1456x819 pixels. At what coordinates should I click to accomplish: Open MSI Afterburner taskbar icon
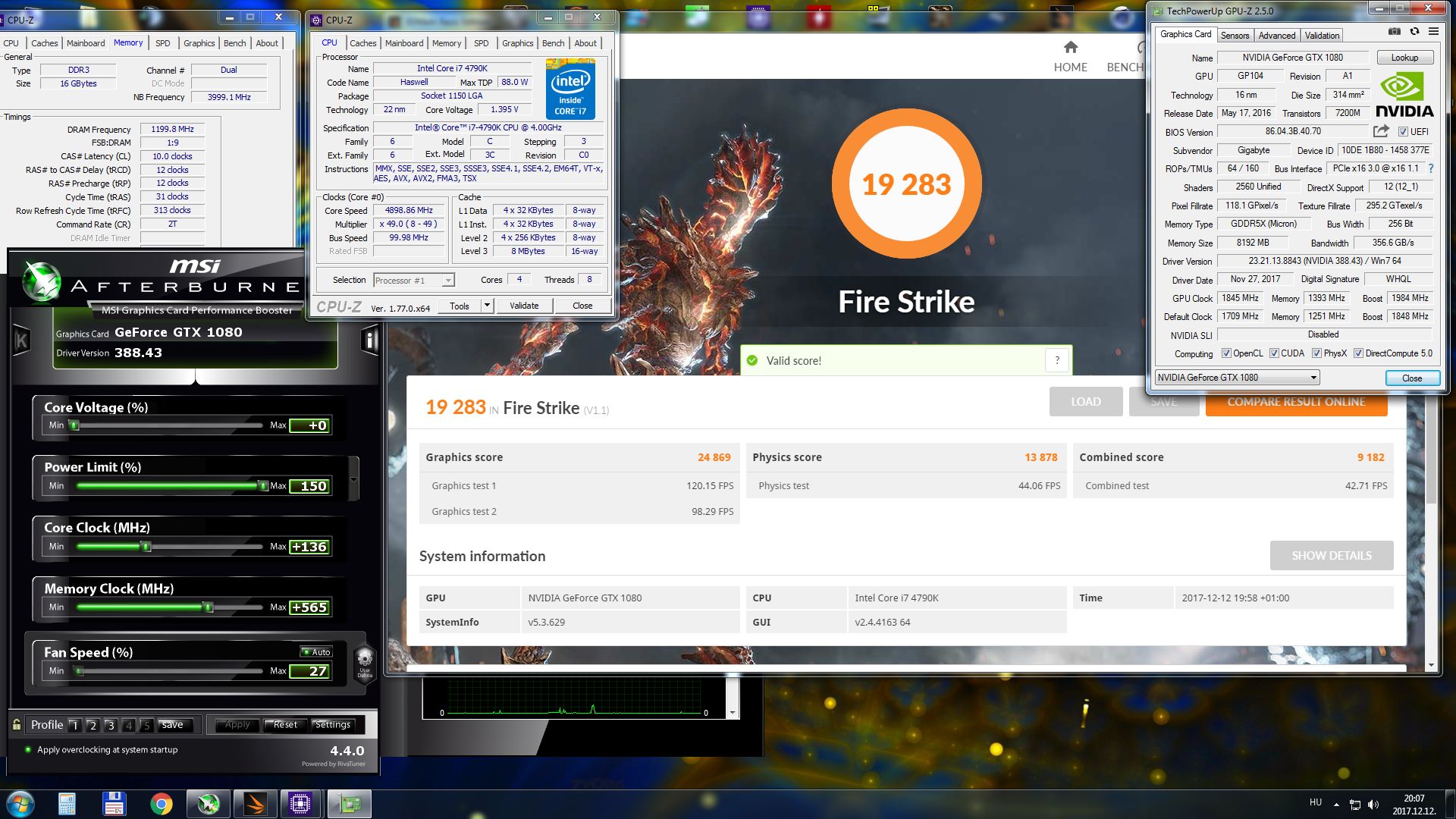pos(208,803)
